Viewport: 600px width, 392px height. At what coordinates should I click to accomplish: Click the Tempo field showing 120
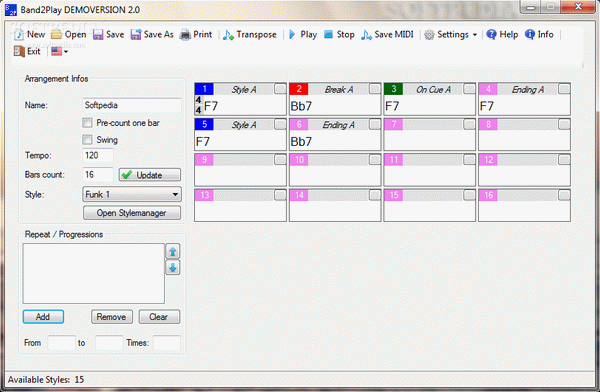click(x=98, y=155)
